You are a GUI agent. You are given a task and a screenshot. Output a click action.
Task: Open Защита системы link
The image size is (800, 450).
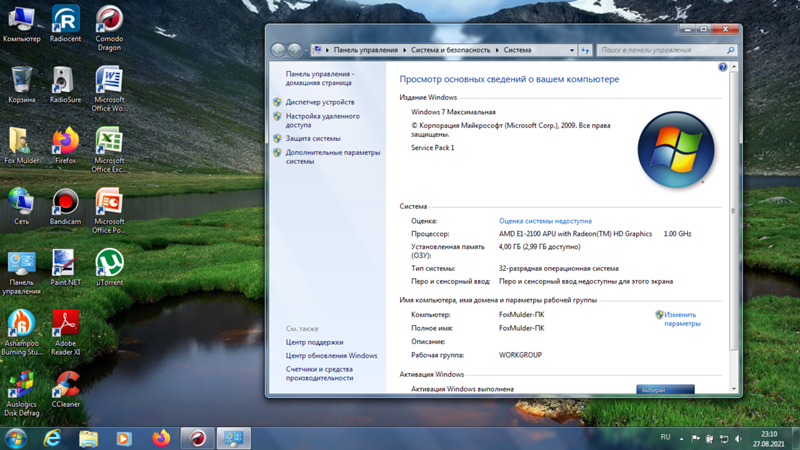click(313, 138)
